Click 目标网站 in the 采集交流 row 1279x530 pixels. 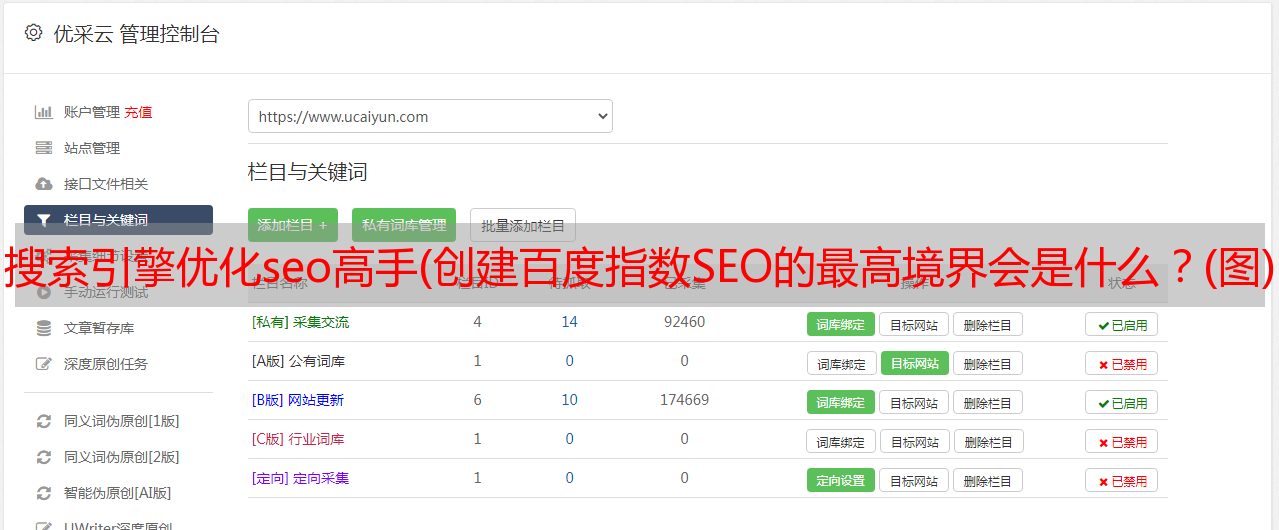coord(914,324)
